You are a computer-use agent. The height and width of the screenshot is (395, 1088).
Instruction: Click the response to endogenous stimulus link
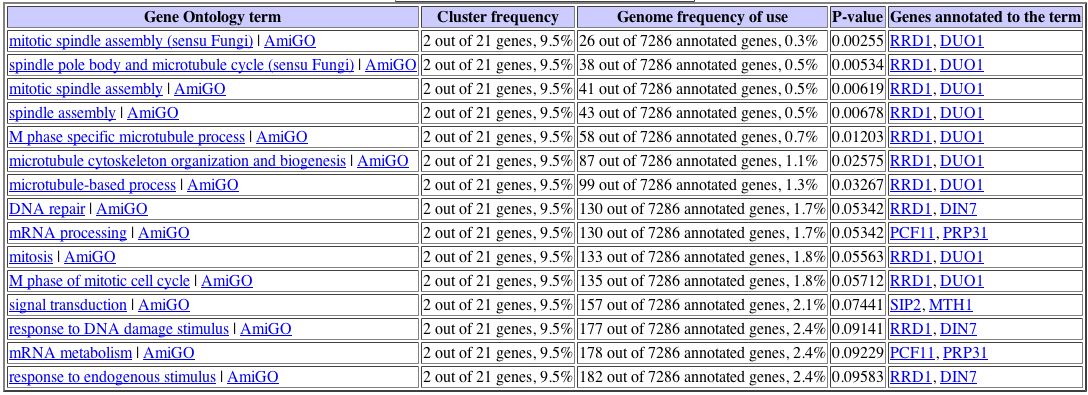(112, 377)
